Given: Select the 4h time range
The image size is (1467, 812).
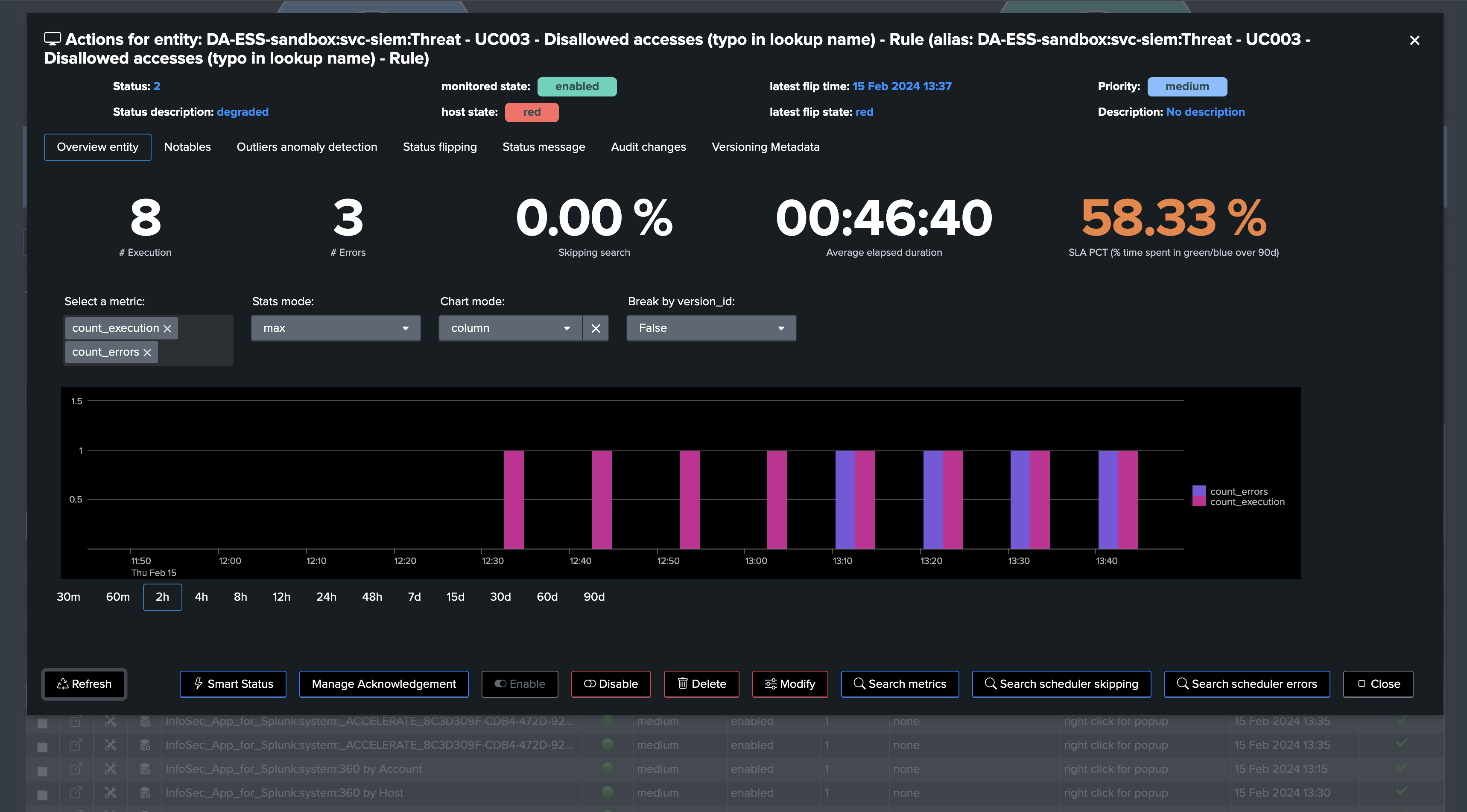Looking at the screenshot, I should (202, 597).
